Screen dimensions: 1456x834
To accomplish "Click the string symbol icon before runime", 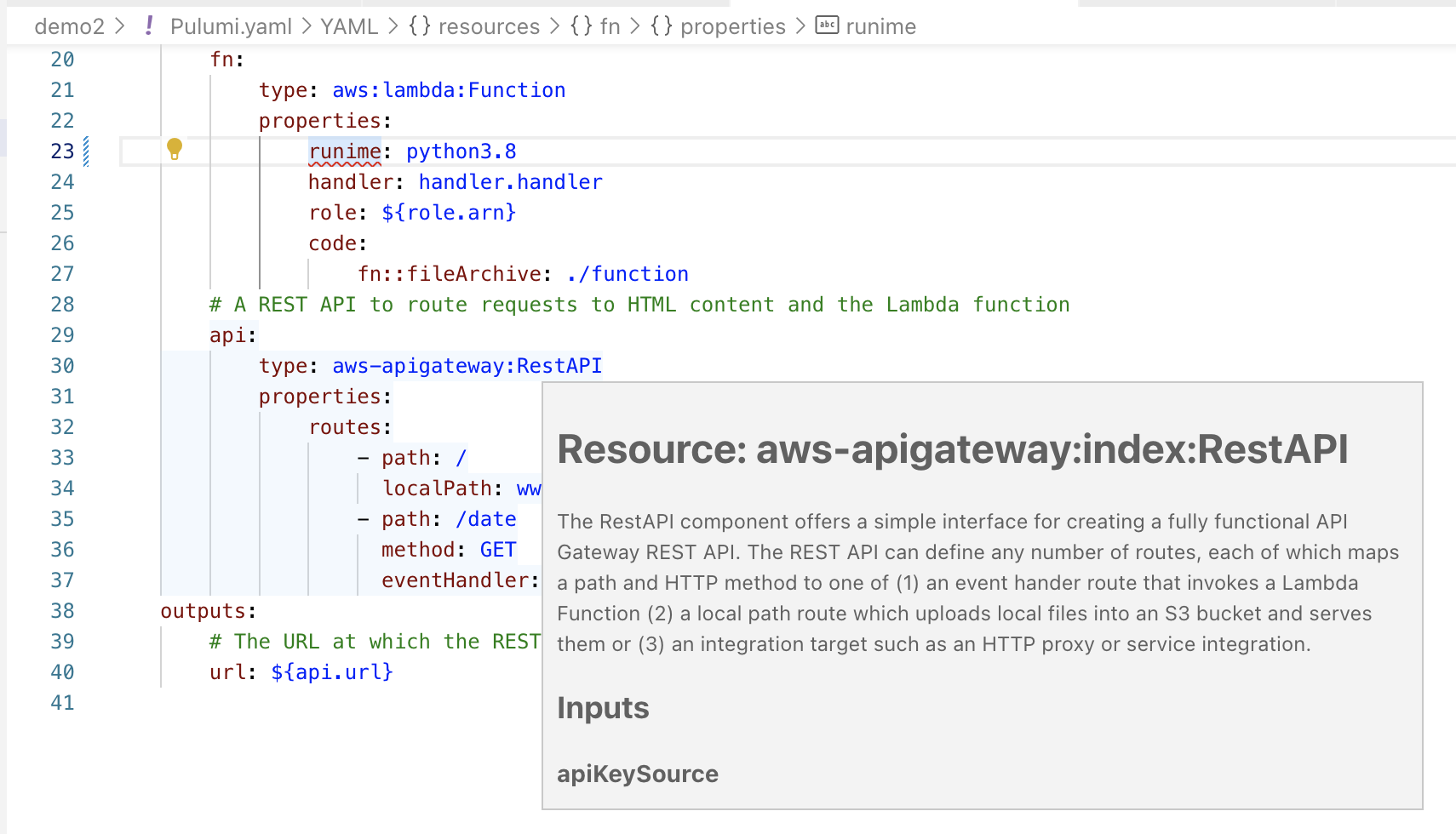I will [827, 26].
